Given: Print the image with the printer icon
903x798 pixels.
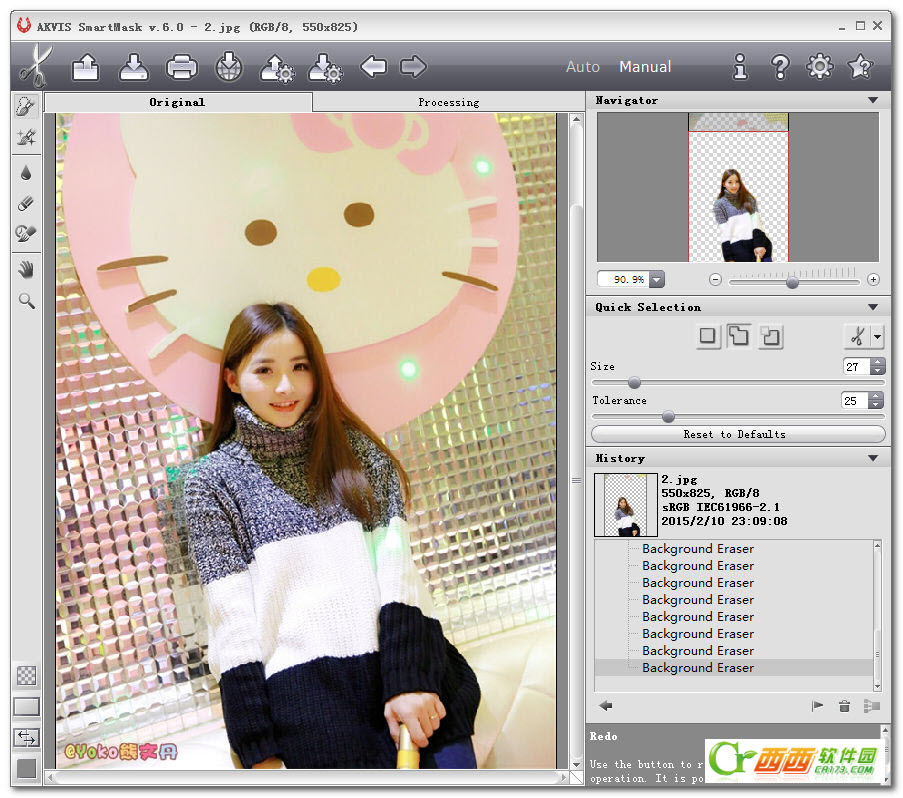Looking at the screenshot, I should [182, 67].
